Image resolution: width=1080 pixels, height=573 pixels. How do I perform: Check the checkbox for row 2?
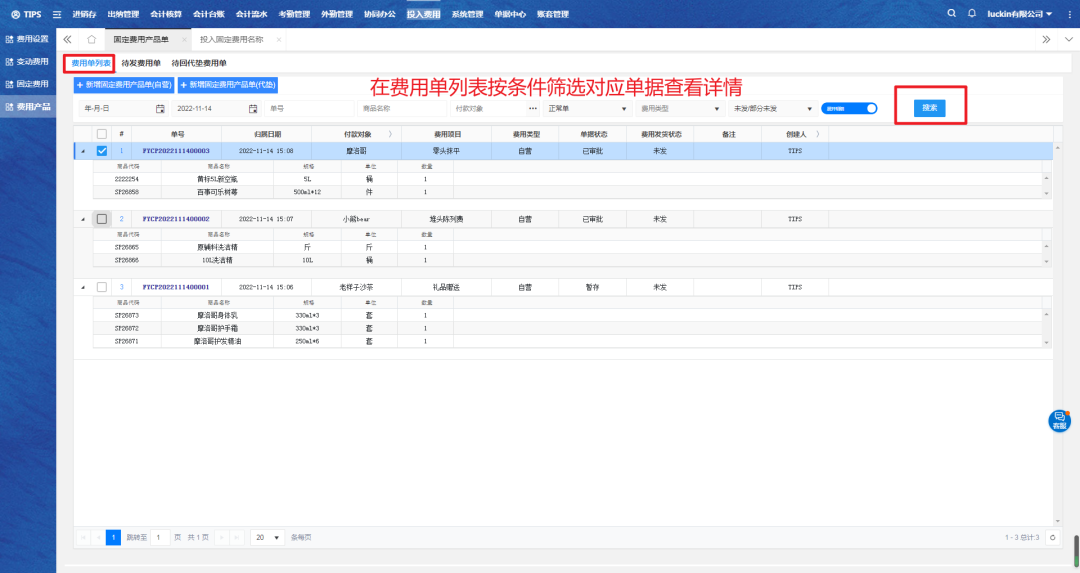(101, 218)
